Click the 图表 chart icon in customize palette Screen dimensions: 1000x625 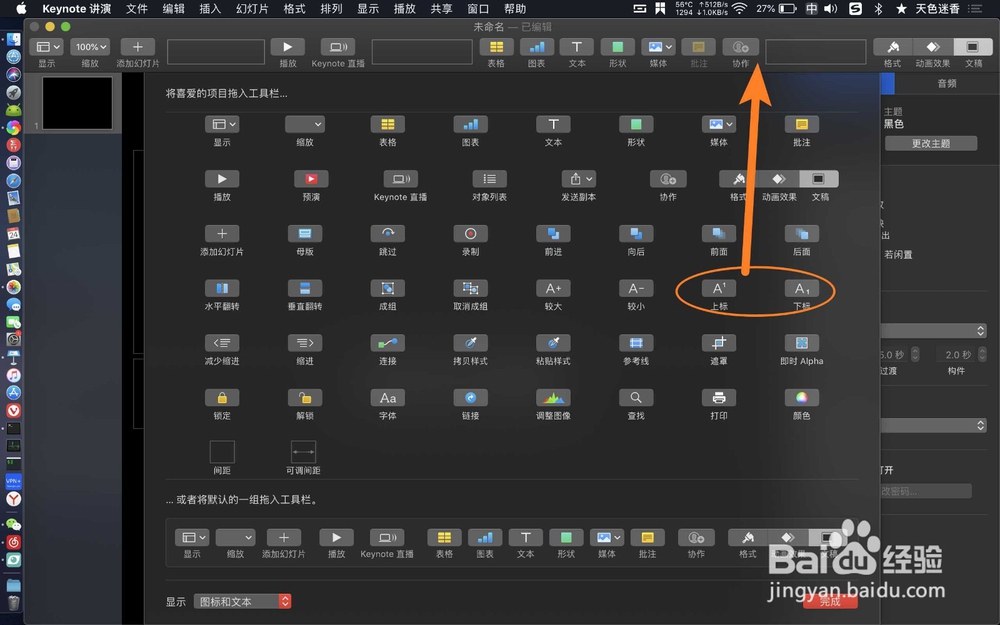click(471, 124)
